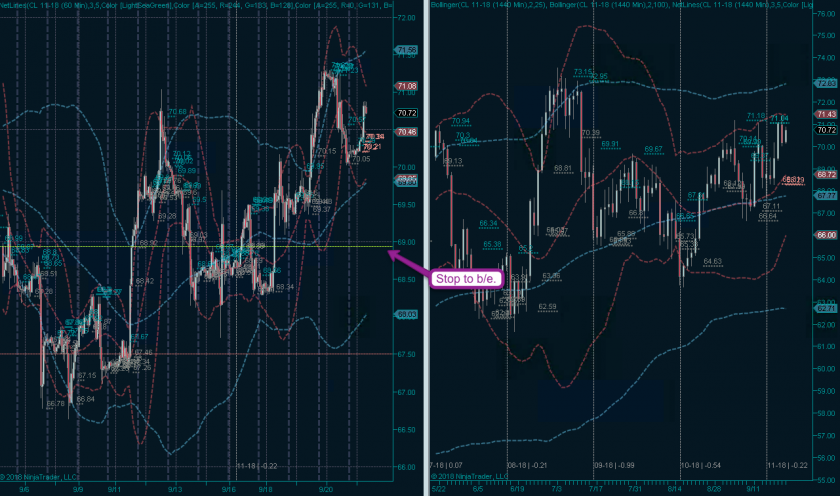Select the 67.77 marker on right axis

click(x=826, y=196)
